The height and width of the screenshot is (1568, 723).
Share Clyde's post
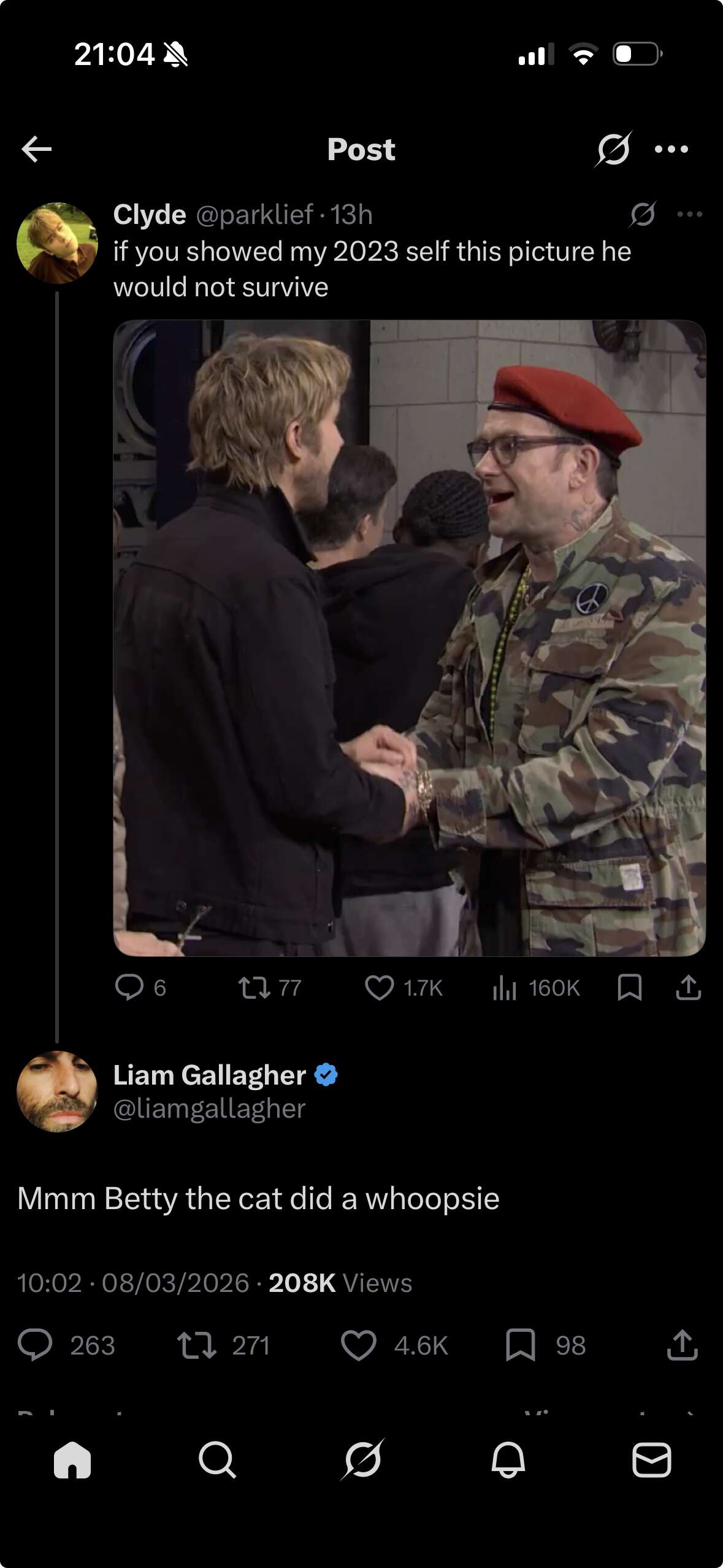688,988
